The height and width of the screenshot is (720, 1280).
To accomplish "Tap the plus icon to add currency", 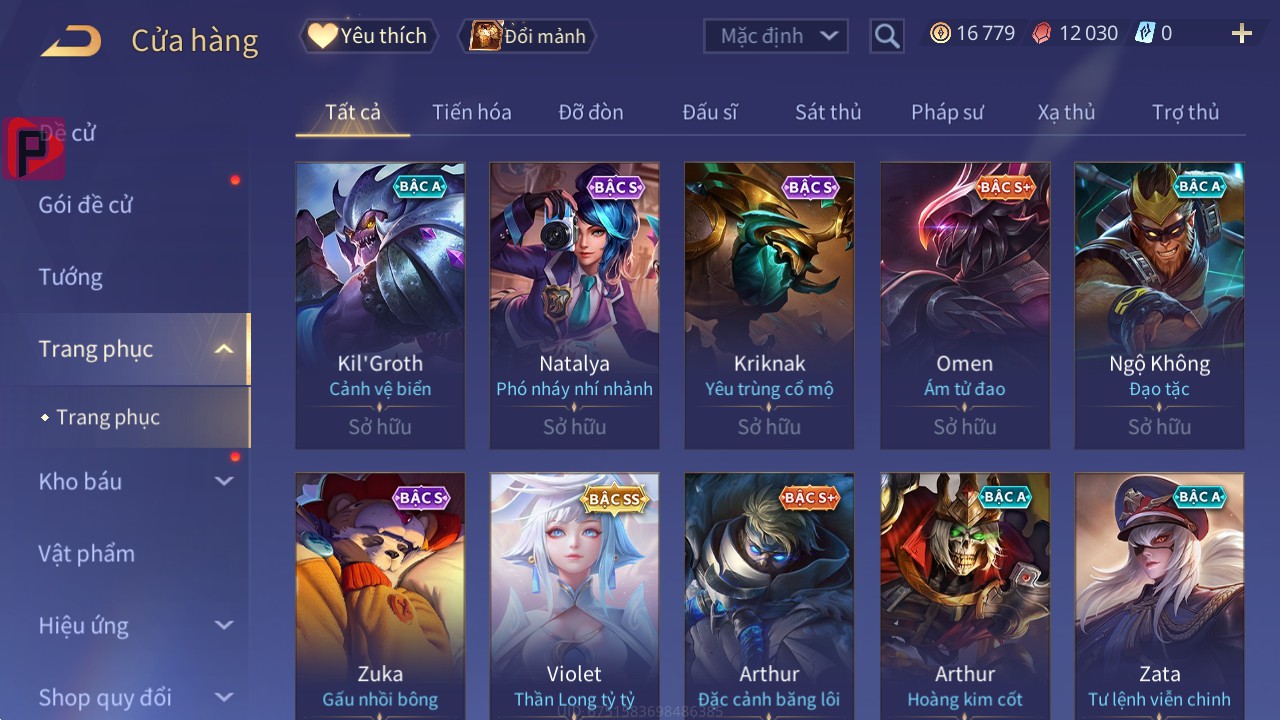I will 1242,34.
